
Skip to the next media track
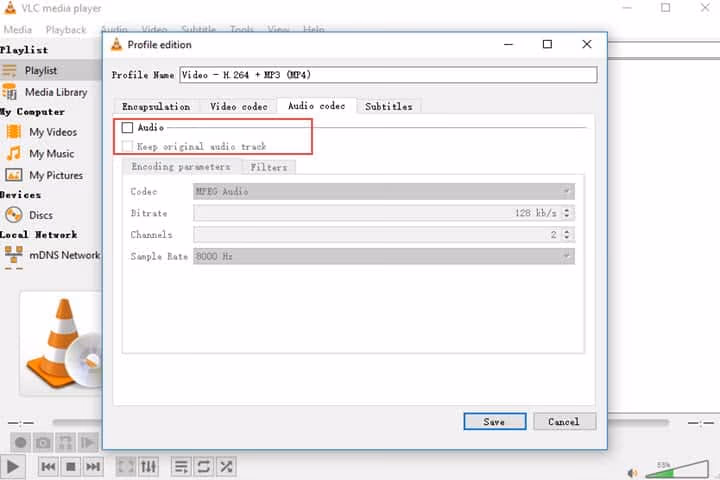click(93, 466)
